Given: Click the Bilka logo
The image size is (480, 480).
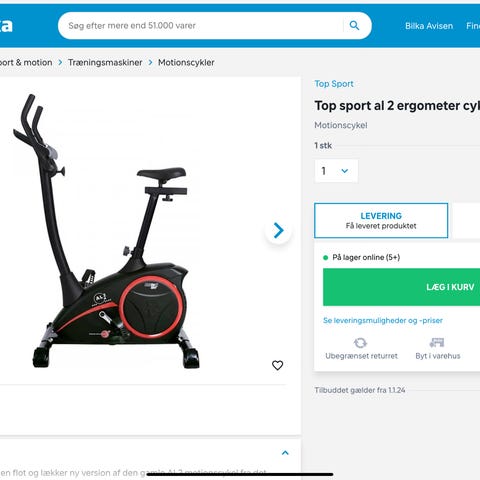Looking at the screenshot, I should (x=6, y=26).
